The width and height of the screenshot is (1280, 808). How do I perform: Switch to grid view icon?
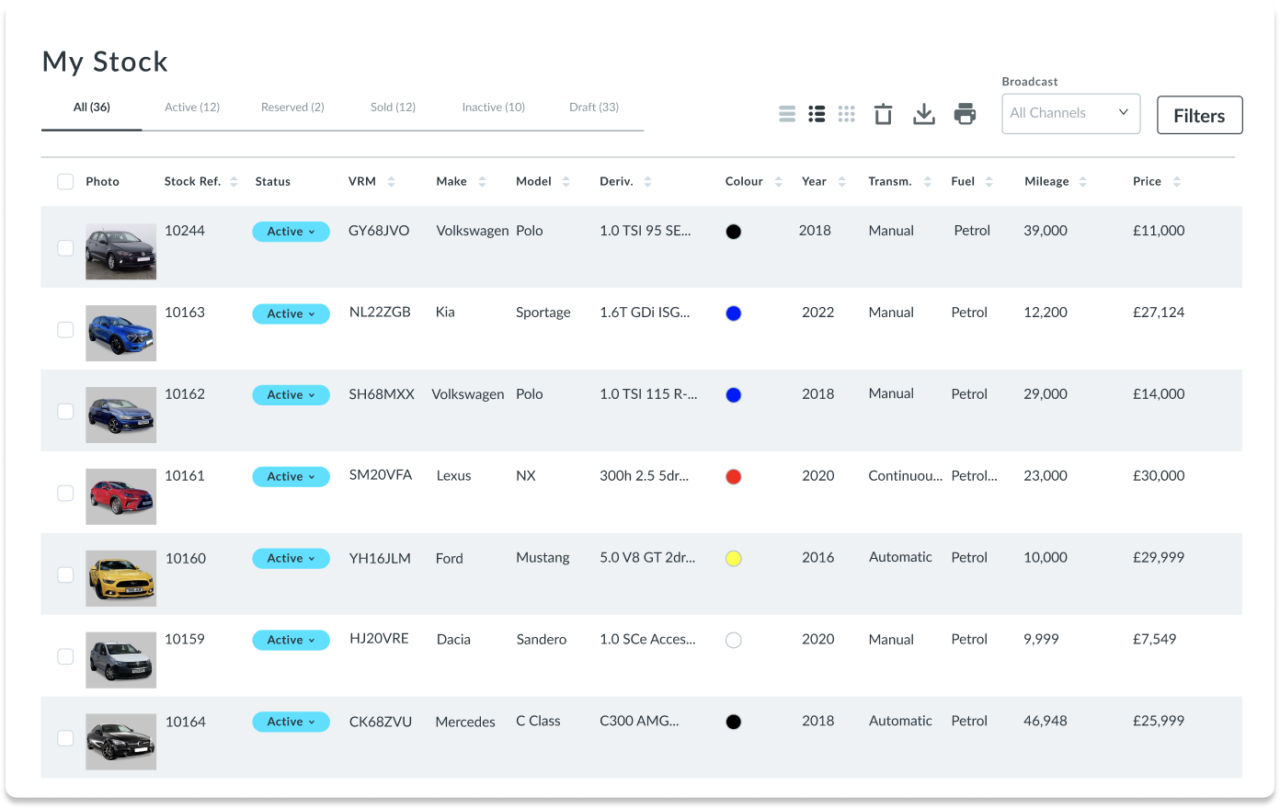[x=847, y=114]
